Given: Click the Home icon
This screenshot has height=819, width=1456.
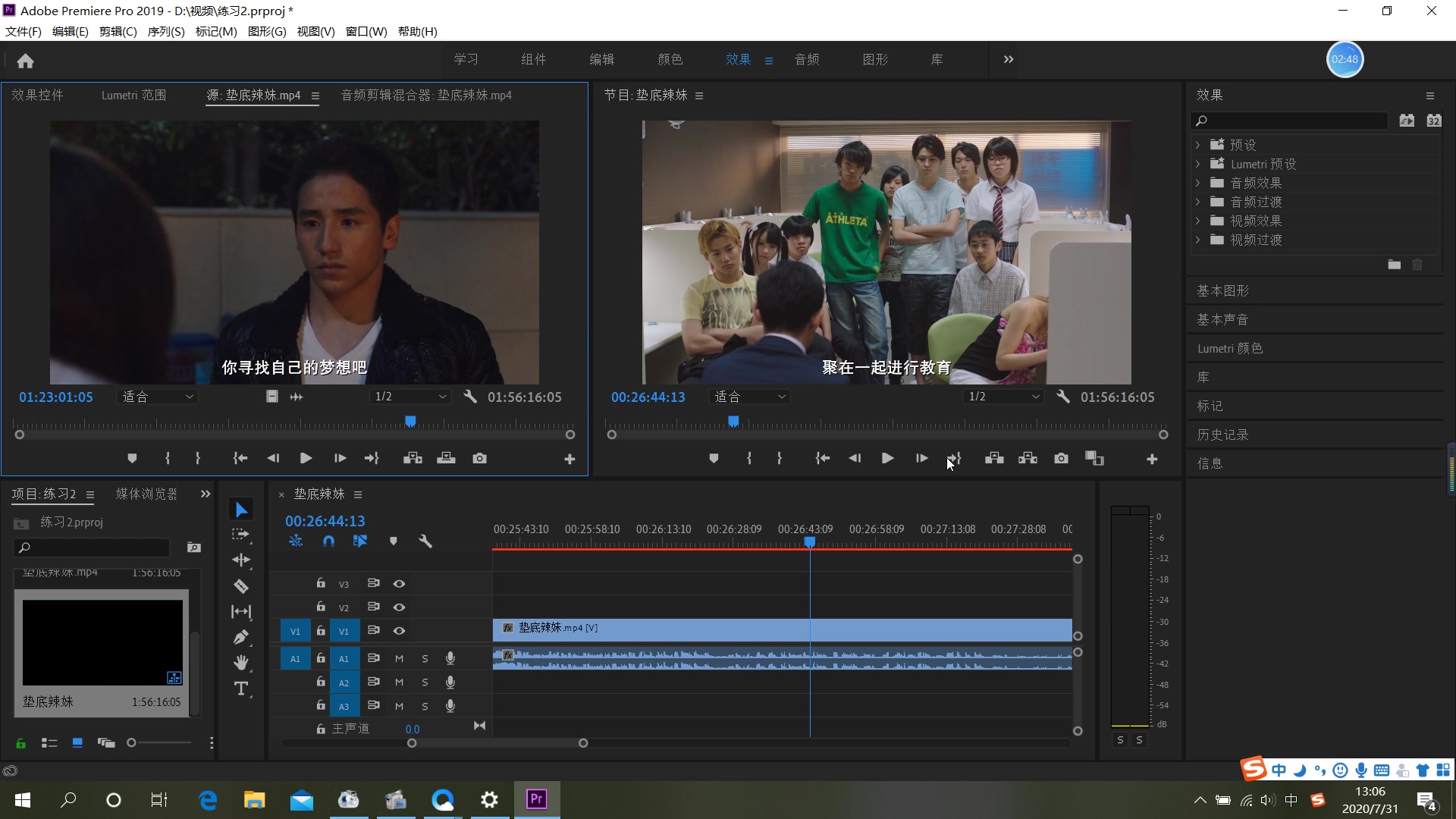Looking at the screenshot, I should click(x=25, y=61).
